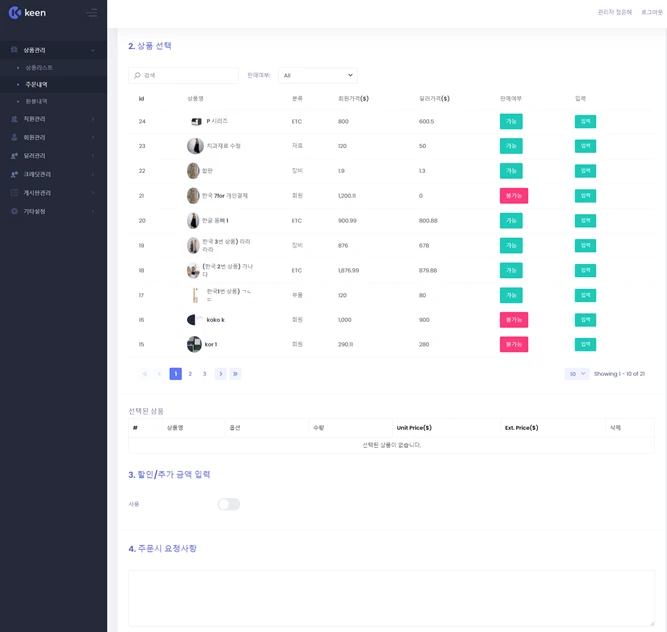Click the 회원관리 person icon in sidebar
667x632 pixels.
tap(14, 137)
